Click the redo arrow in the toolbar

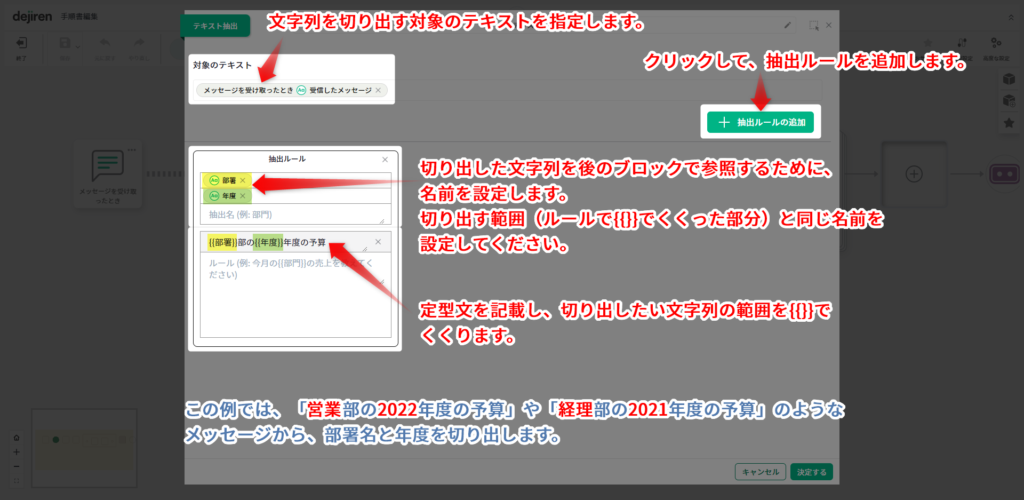pos(138,43)
